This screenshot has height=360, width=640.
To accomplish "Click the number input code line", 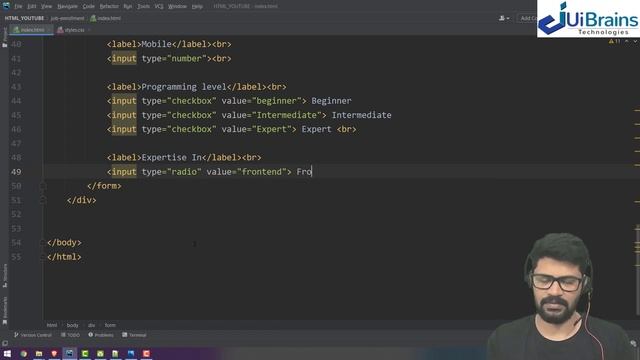I will coord(169,58).
